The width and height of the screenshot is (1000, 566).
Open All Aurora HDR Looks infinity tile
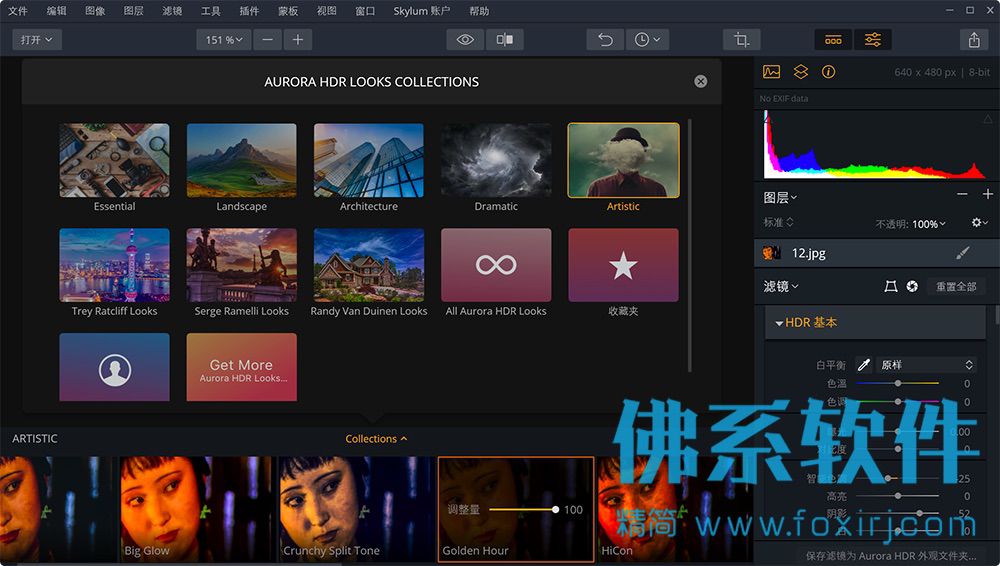coord(496,272)
